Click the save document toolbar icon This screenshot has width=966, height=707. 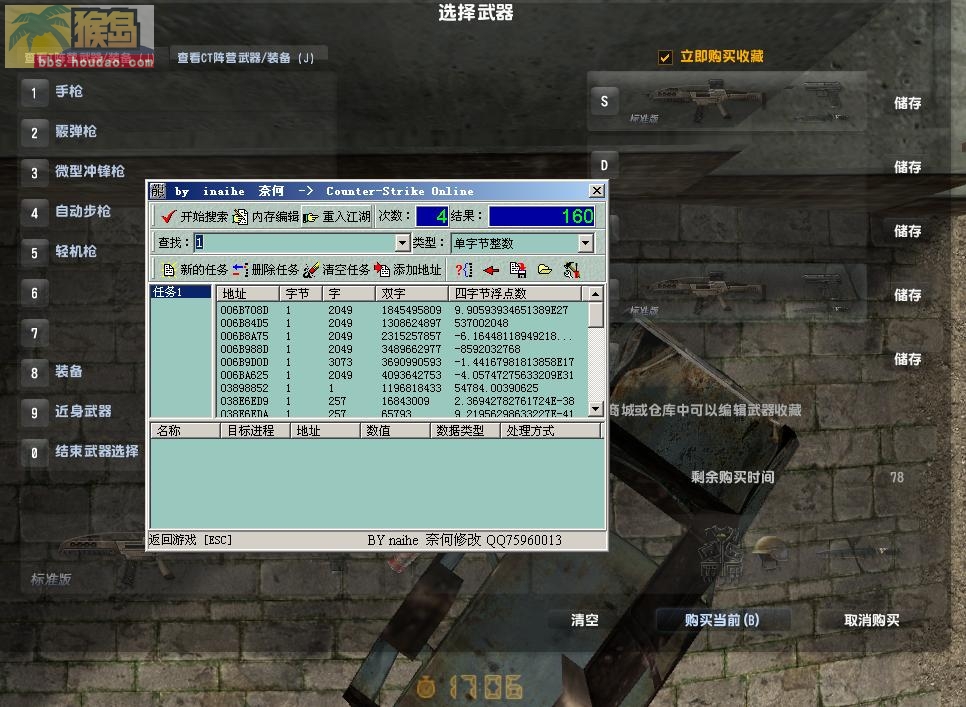pyautogui.click(x=518, y=270)
